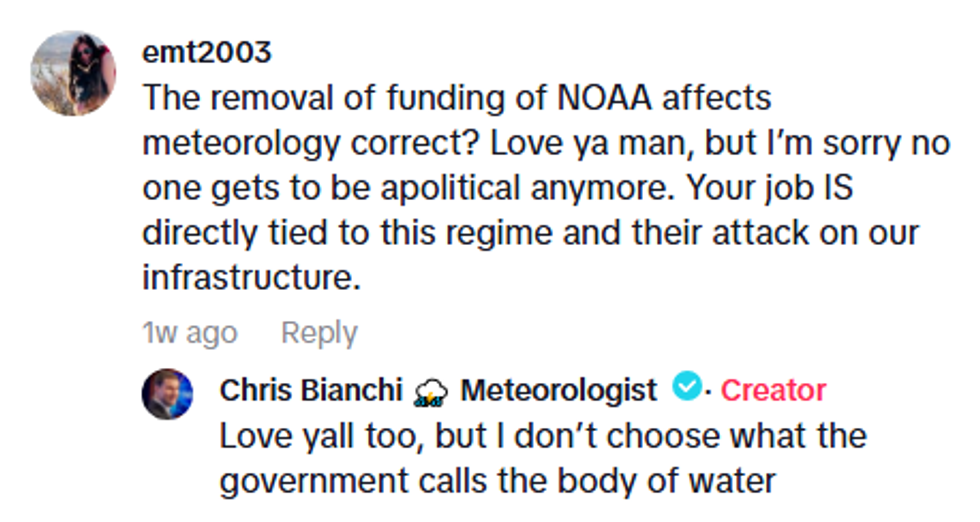Screen dimensions: 980x522
Task: Click the line "government calls the body of water"
Action: coord(497,481)
